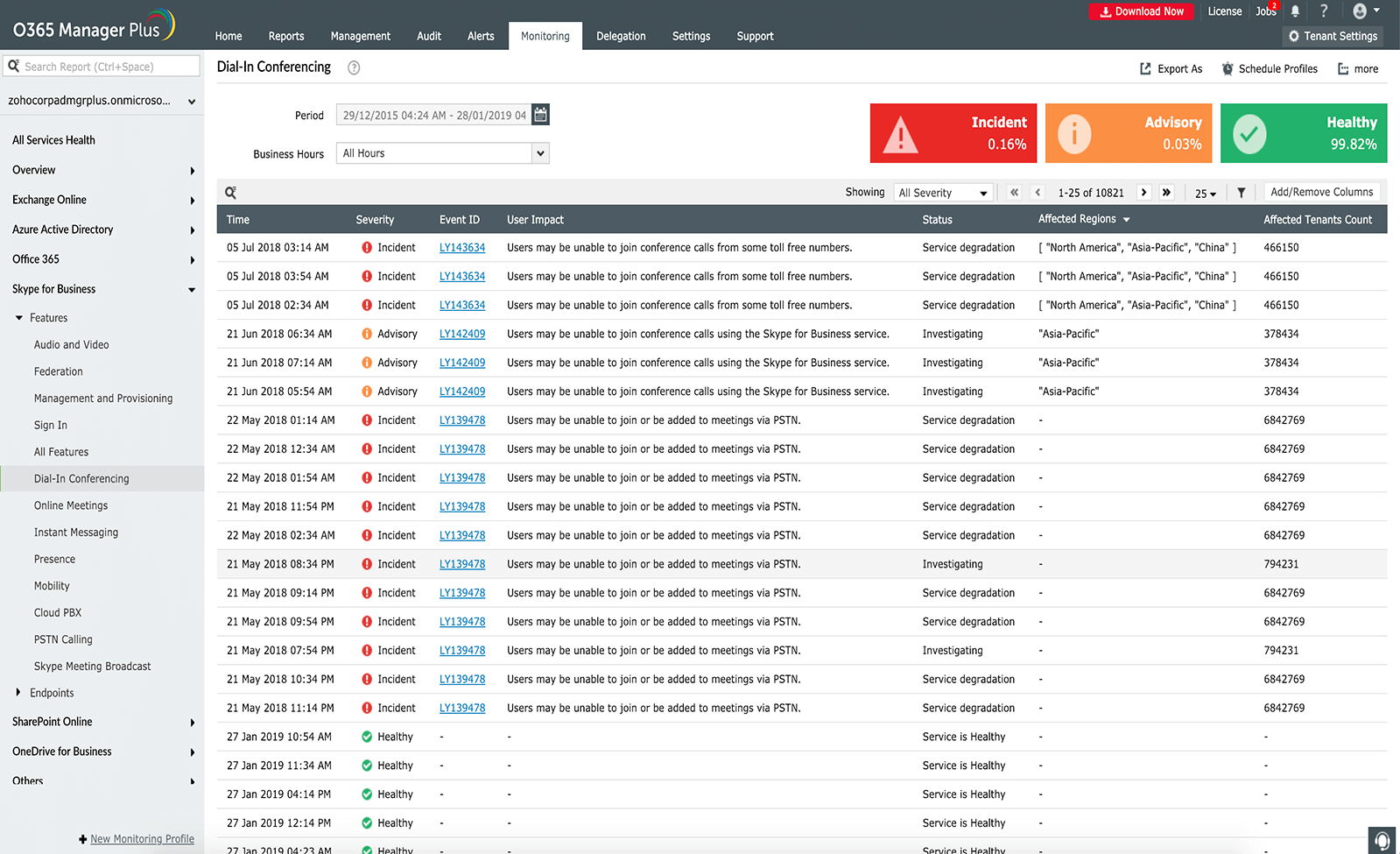Click the table search magnifier icon

[x=231, y=193]
